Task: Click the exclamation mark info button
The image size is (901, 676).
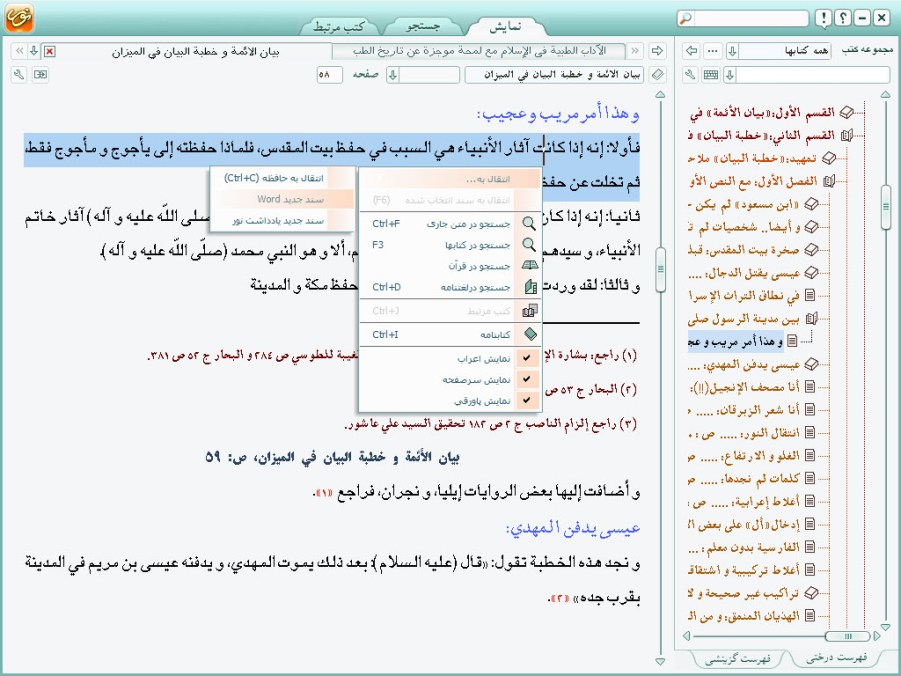Action: (x=823, y=18)
